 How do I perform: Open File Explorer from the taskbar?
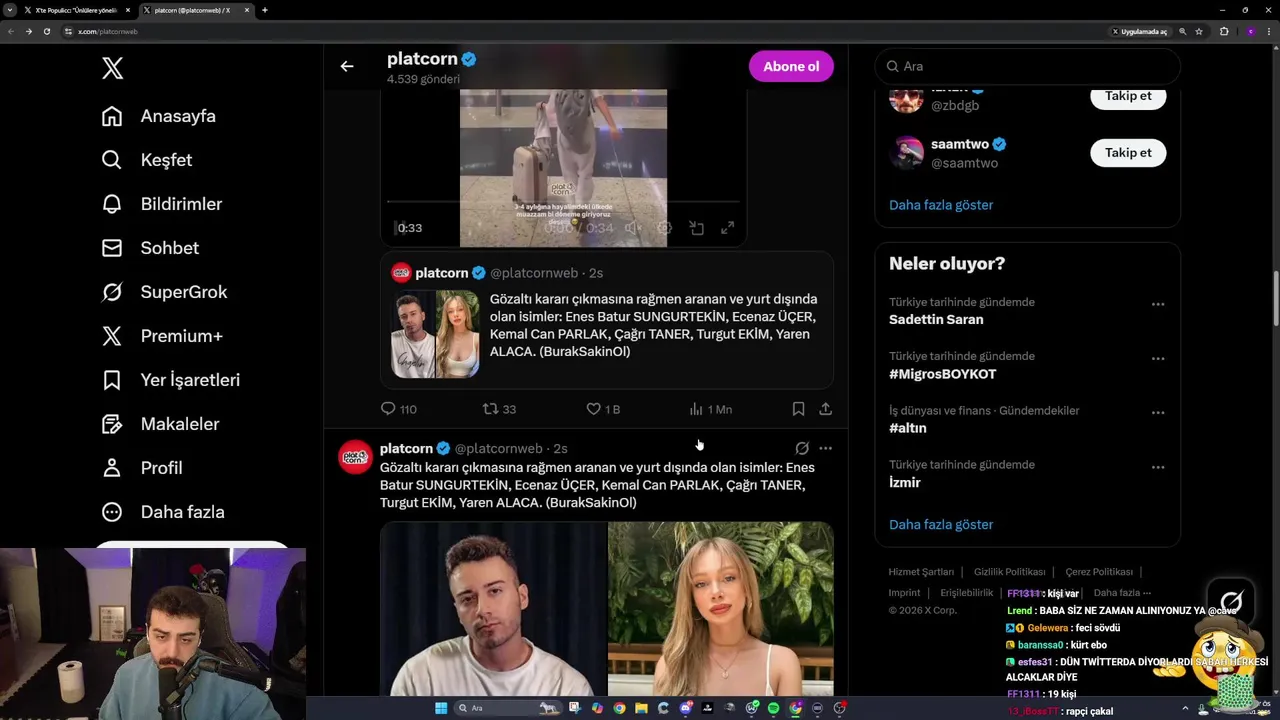point(641,708)
